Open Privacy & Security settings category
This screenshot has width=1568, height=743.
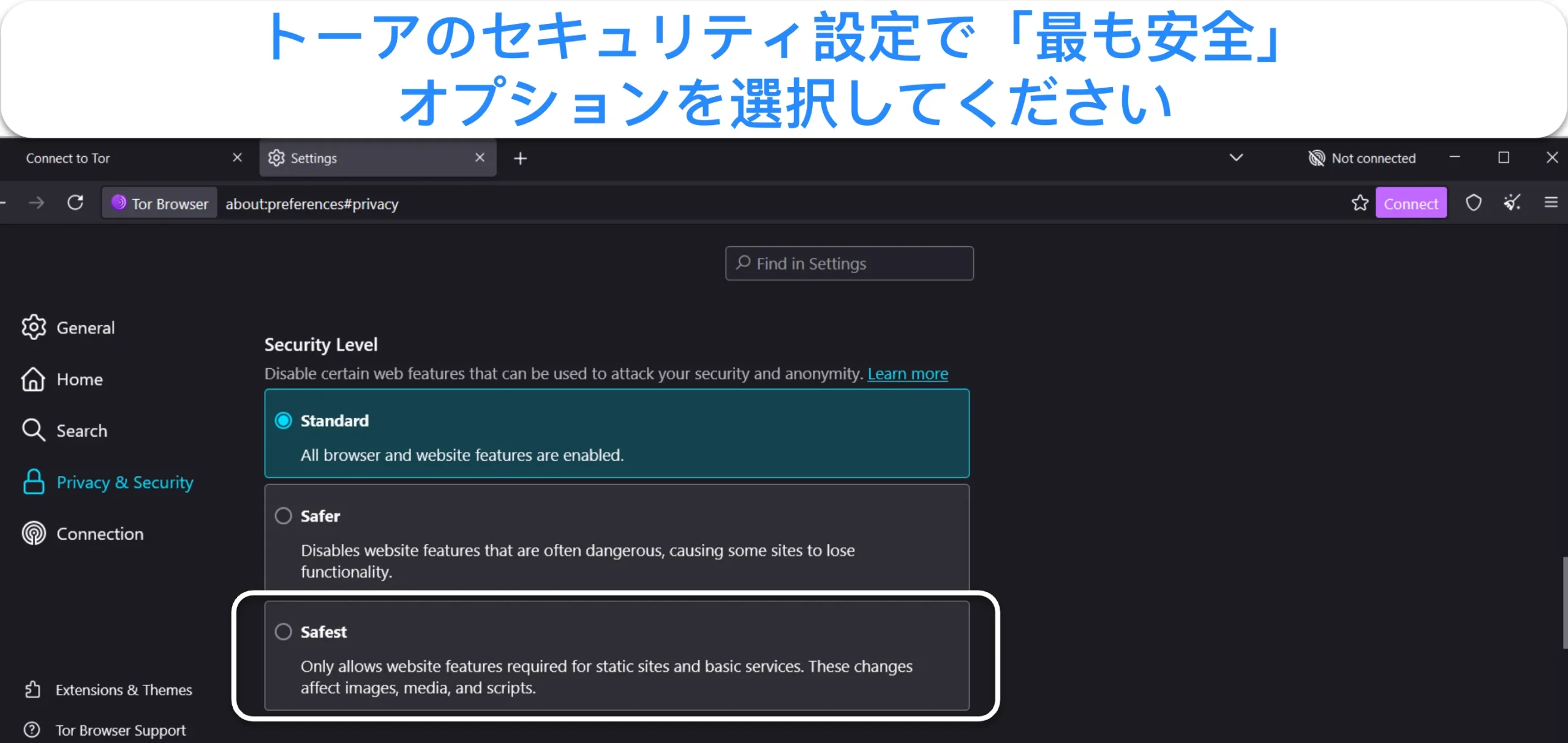107,482
